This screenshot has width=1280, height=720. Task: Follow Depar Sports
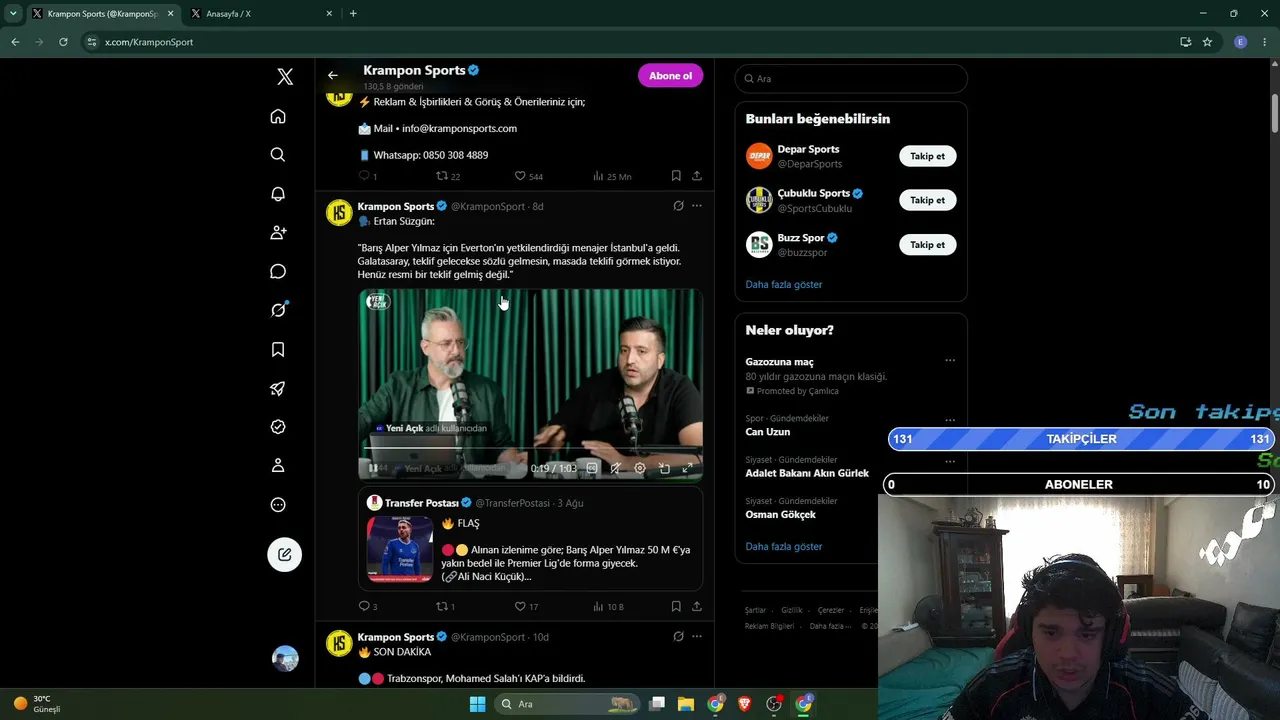pos(927,156)
